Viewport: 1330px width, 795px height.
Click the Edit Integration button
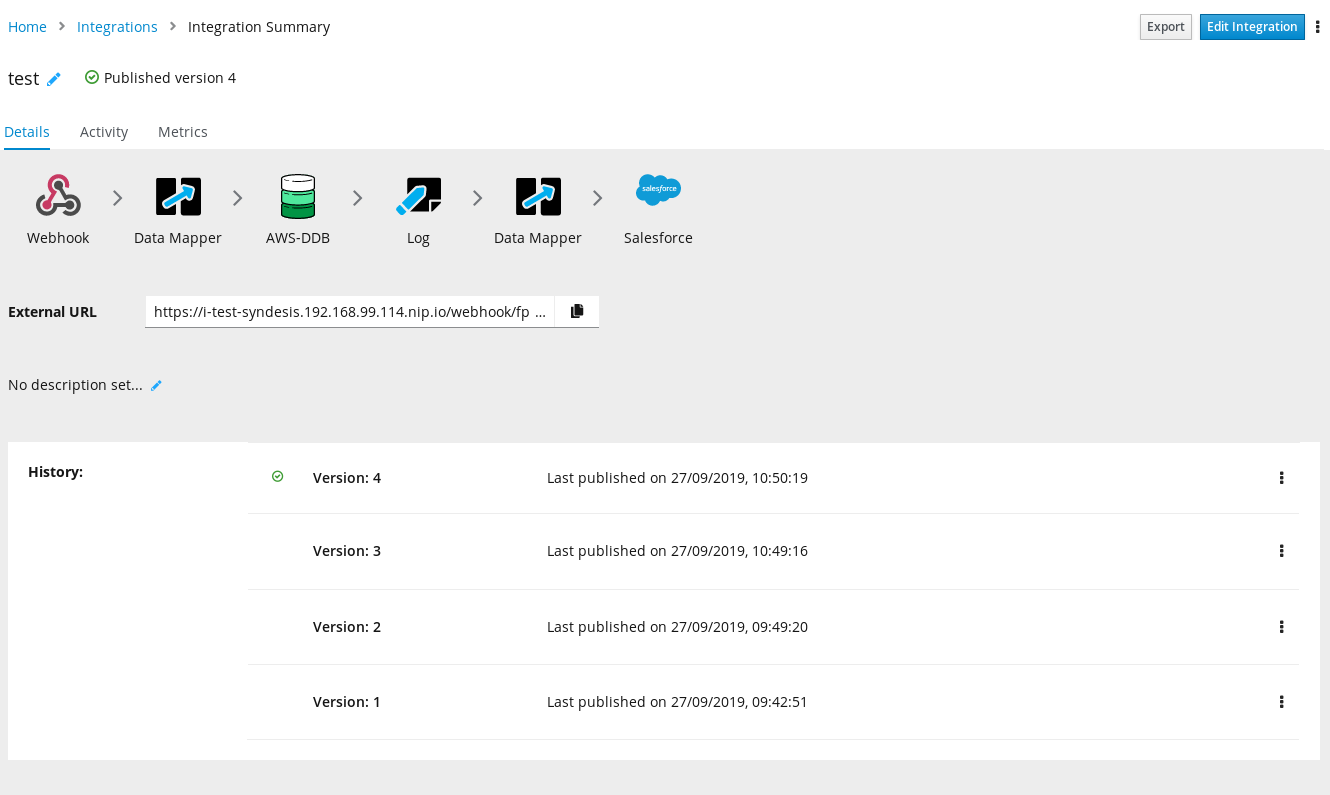(1252, 27)
